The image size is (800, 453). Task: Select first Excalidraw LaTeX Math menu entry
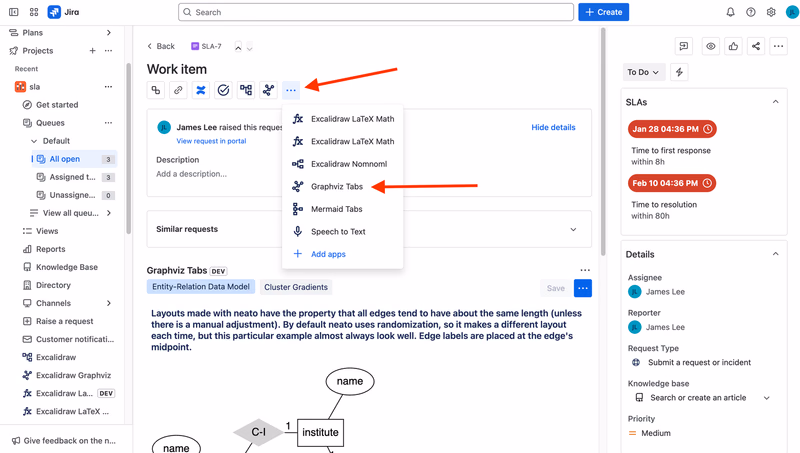click(x=342, y=119)
